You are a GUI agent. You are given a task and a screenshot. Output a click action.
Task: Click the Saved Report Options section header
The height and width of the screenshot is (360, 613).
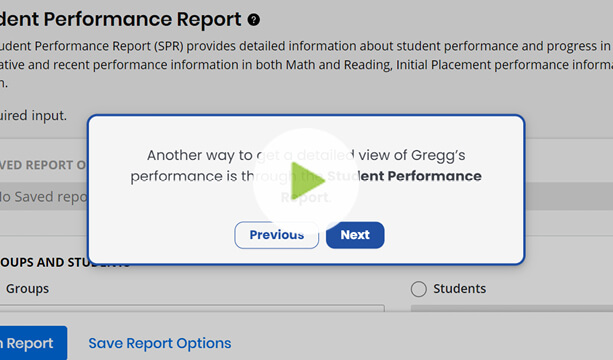click(43, 165)
